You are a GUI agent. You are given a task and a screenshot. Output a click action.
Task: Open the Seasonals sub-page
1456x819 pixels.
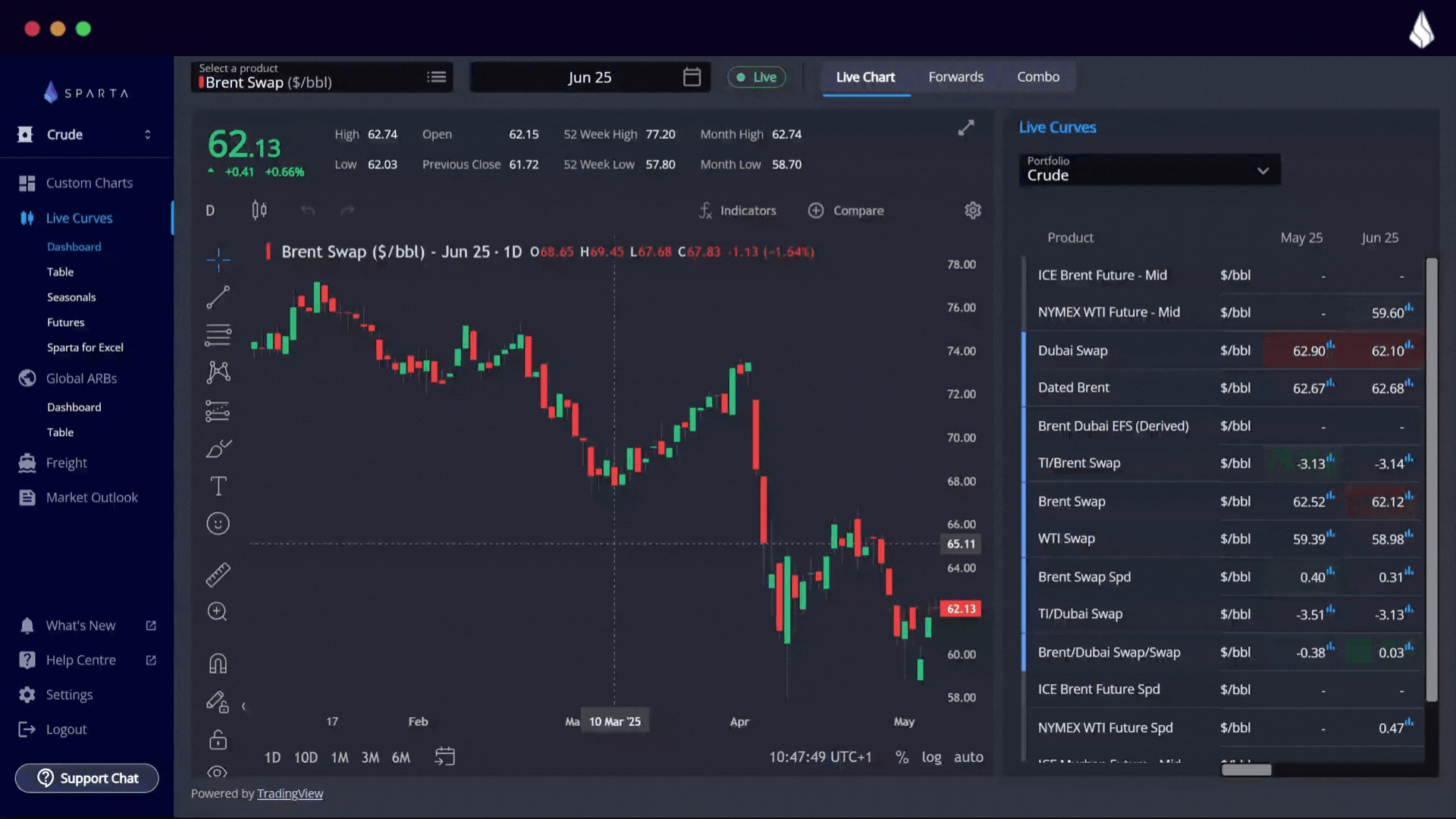click(x=71, y=297)
